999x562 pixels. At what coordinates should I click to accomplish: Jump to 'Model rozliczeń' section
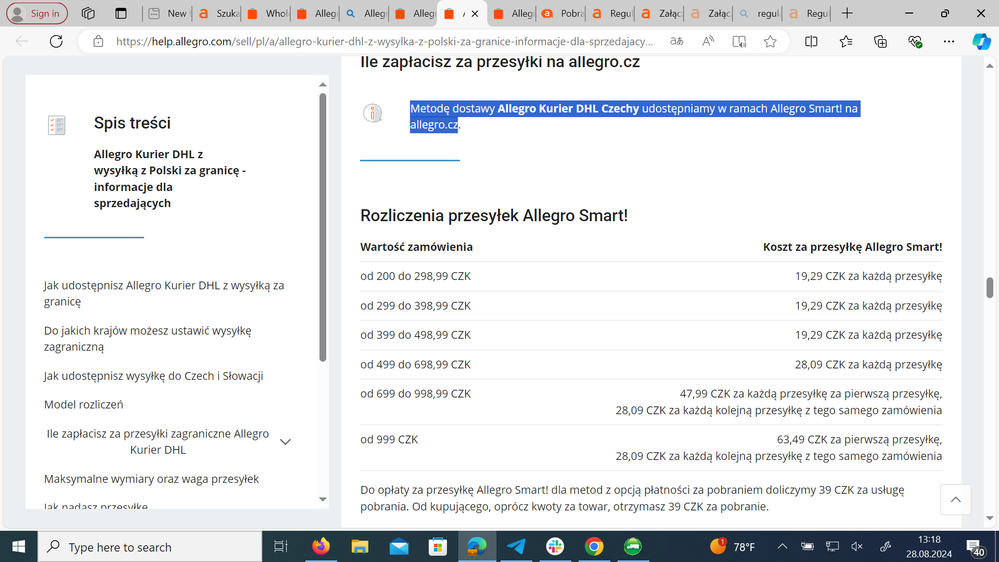point(83,404)
